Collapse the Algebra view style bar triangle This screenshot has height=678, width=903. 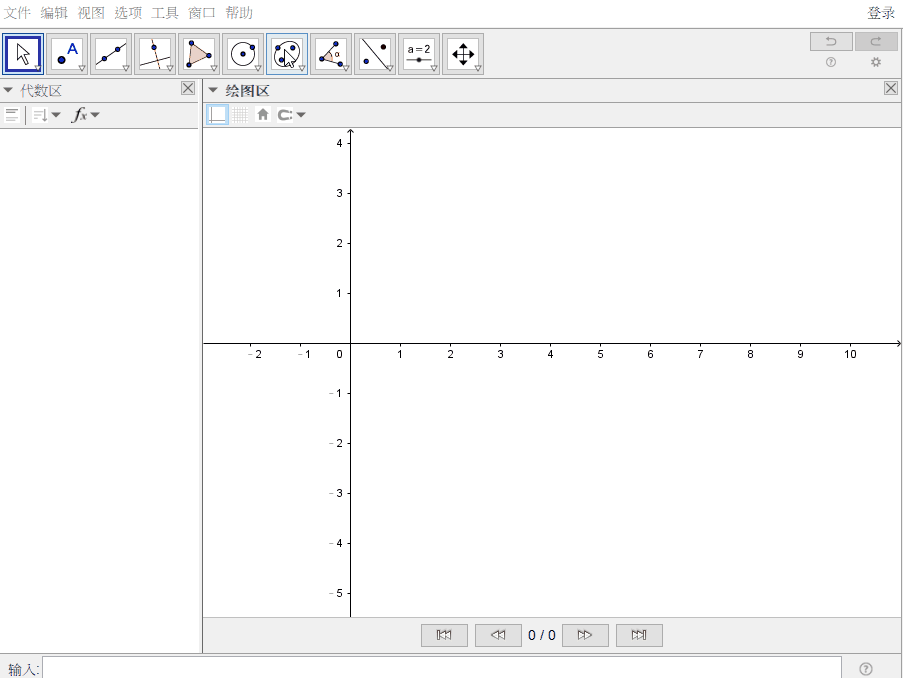[8, 90]
